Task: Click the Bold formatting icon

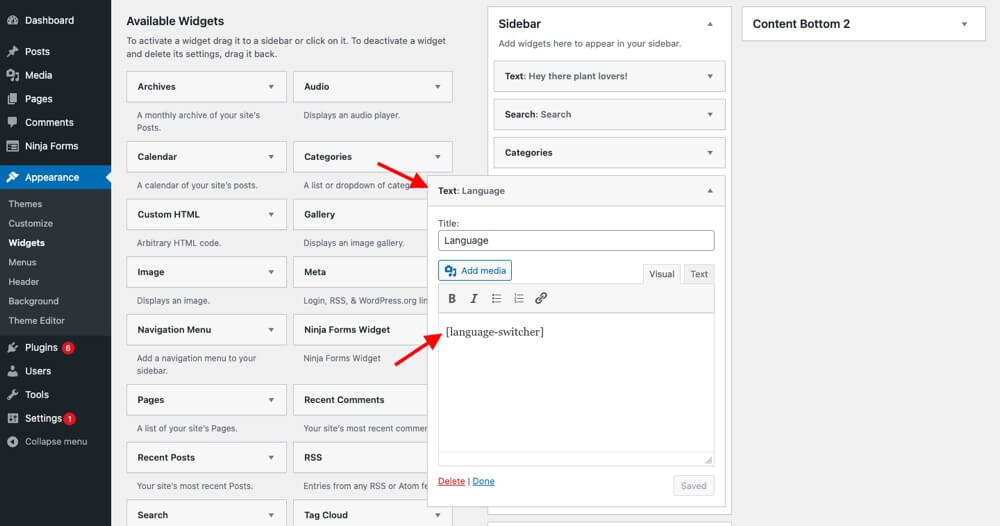Action: [452, 298]
